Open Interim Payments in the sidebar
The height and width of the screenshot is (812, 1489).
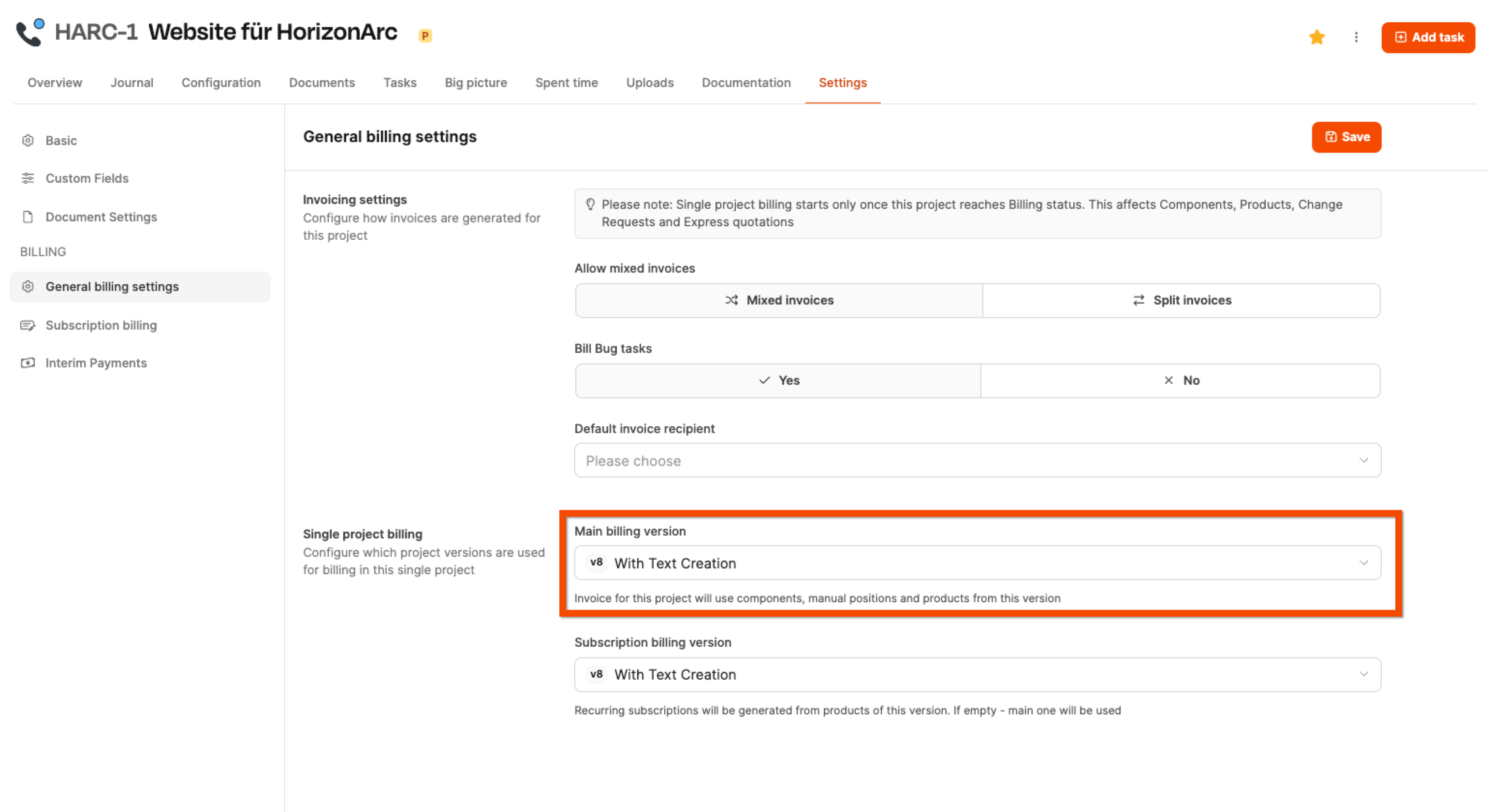(96, 363)
